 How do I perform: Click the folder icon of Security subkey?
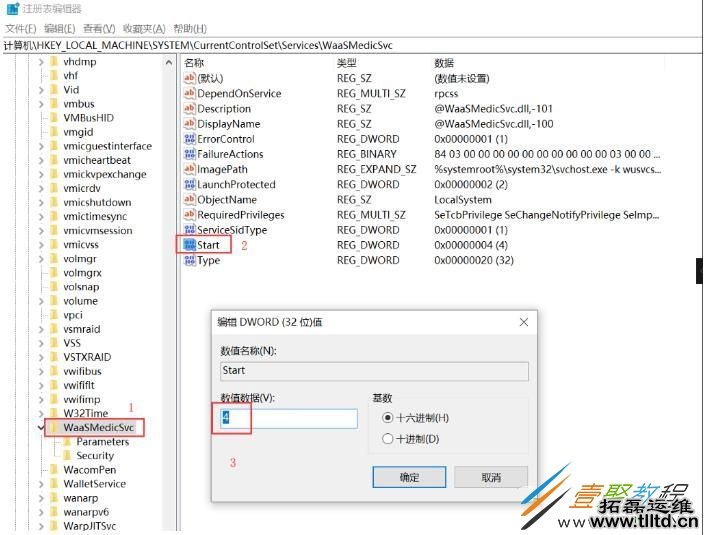coord(67,456)
